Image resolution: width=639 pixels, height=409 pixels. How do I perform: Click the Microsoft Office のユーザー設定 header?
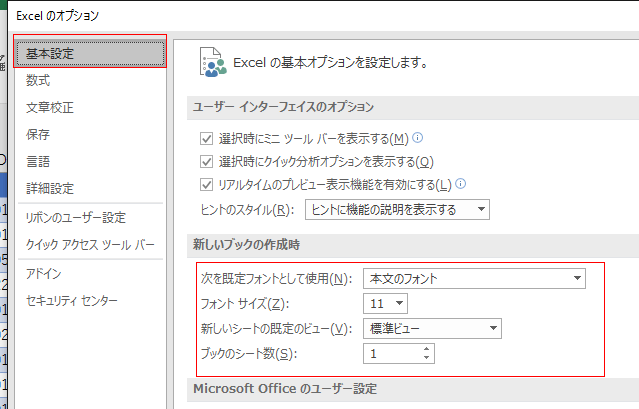(285, 389)
